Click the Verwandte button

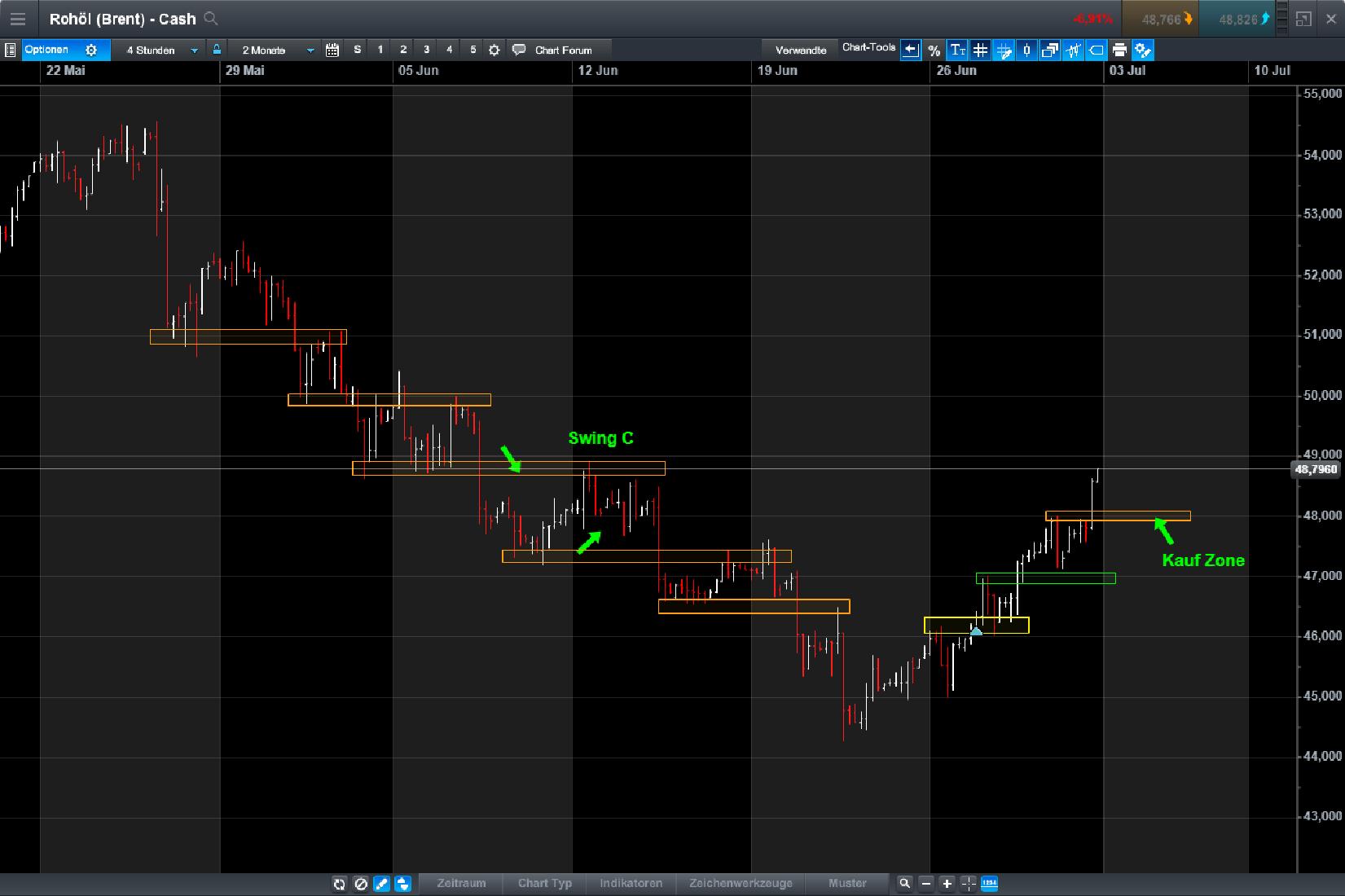point(801,49)
